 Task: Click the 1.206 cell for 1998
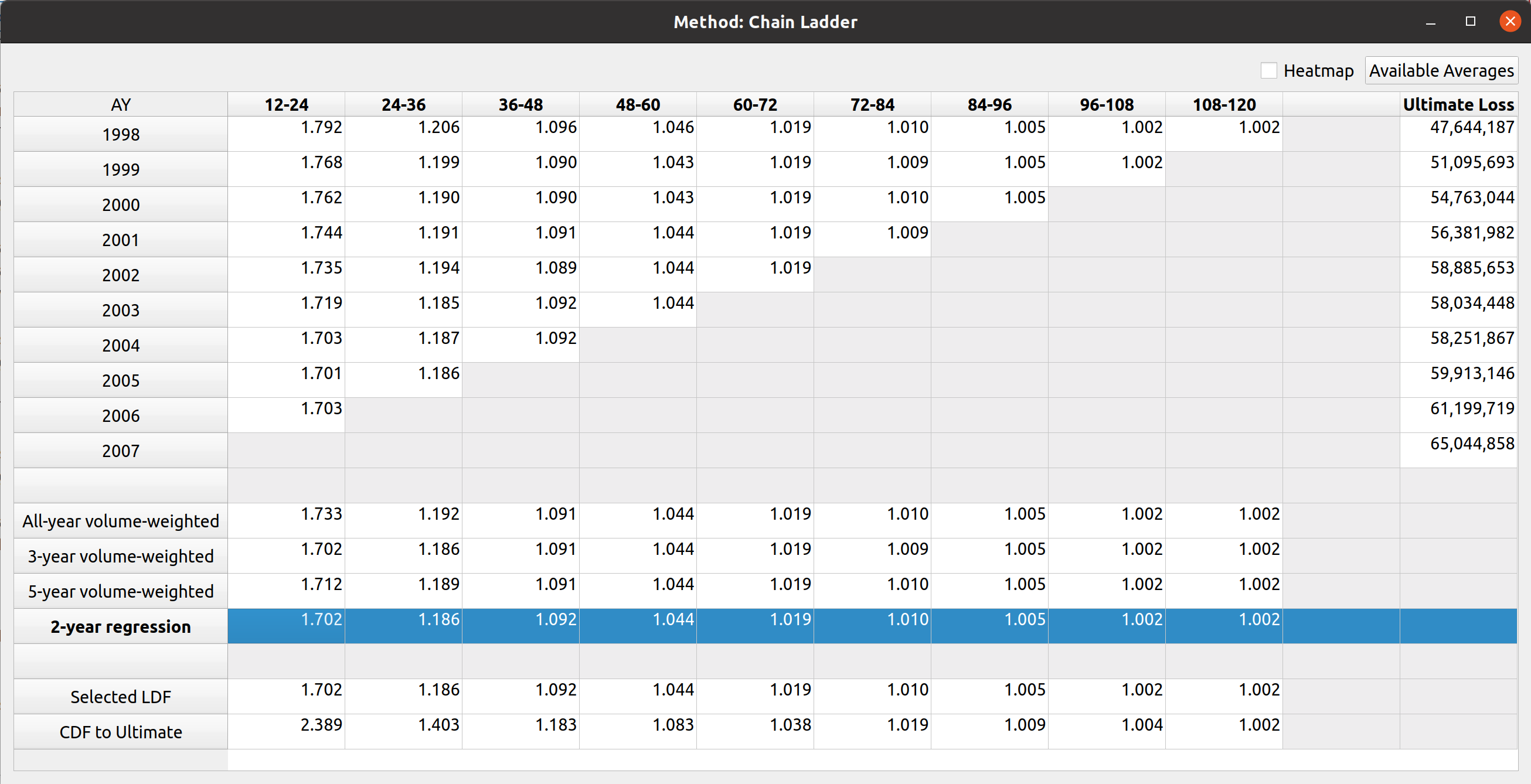[x=403, y=134]
